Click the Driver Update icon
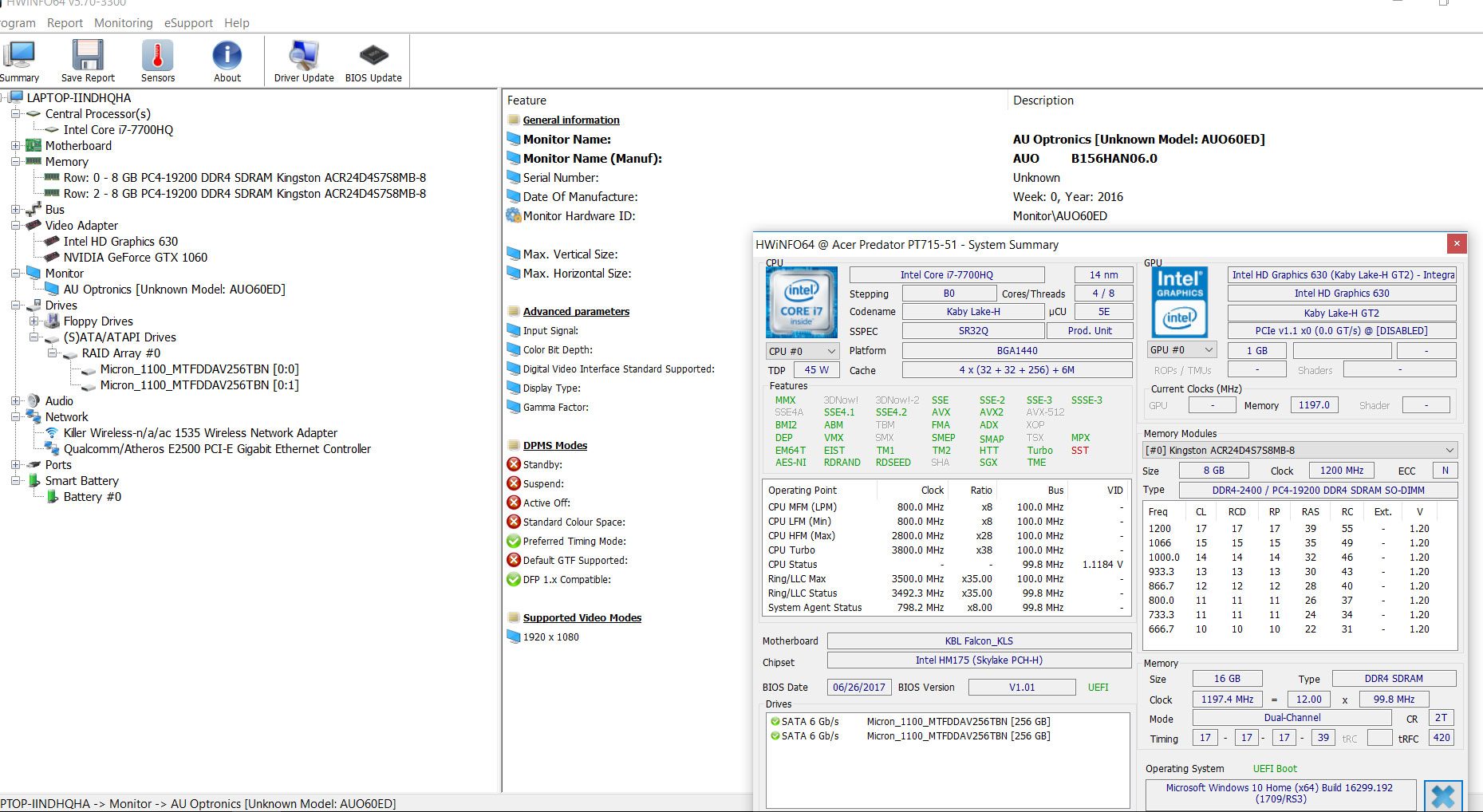The image size is (1483, 812). pyautogui.click(x=304, y=55)
